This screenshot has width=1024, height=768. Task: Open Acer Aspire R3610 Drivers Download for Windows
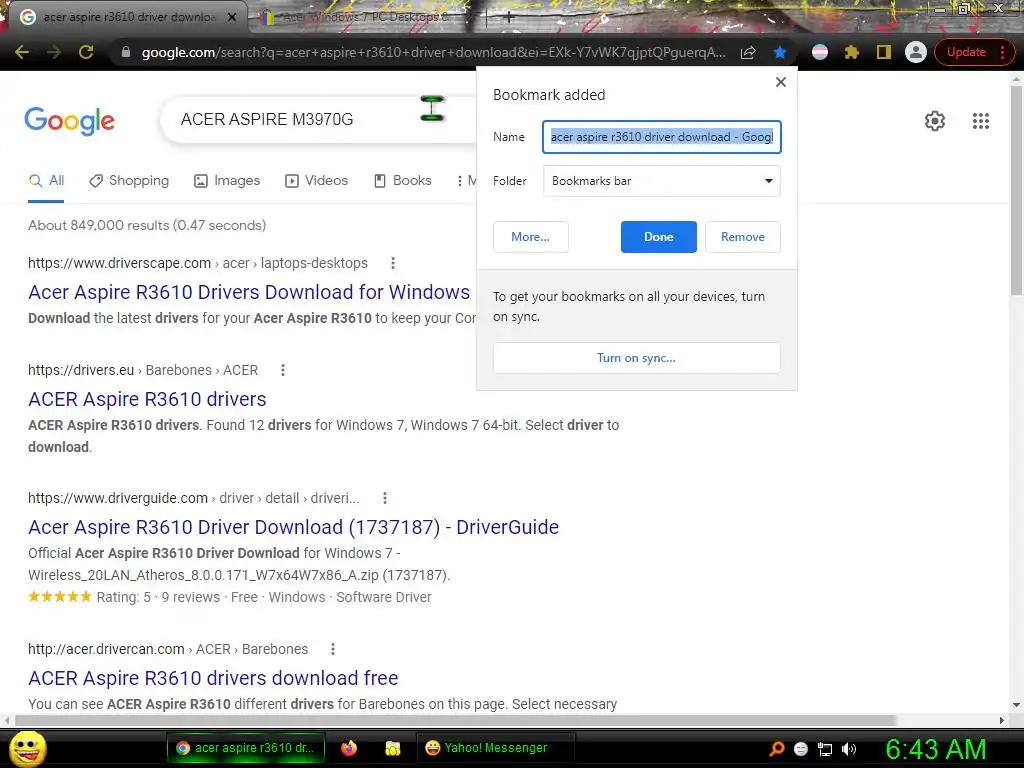pyautogui.click(x=249, y=292)
